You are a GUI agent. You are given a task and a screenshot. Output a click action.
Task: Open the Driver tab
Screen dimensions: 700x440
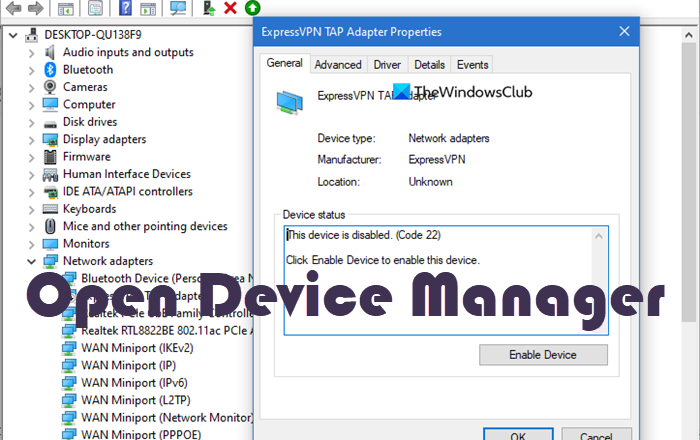pyautogui.click(x=387, y=65)
